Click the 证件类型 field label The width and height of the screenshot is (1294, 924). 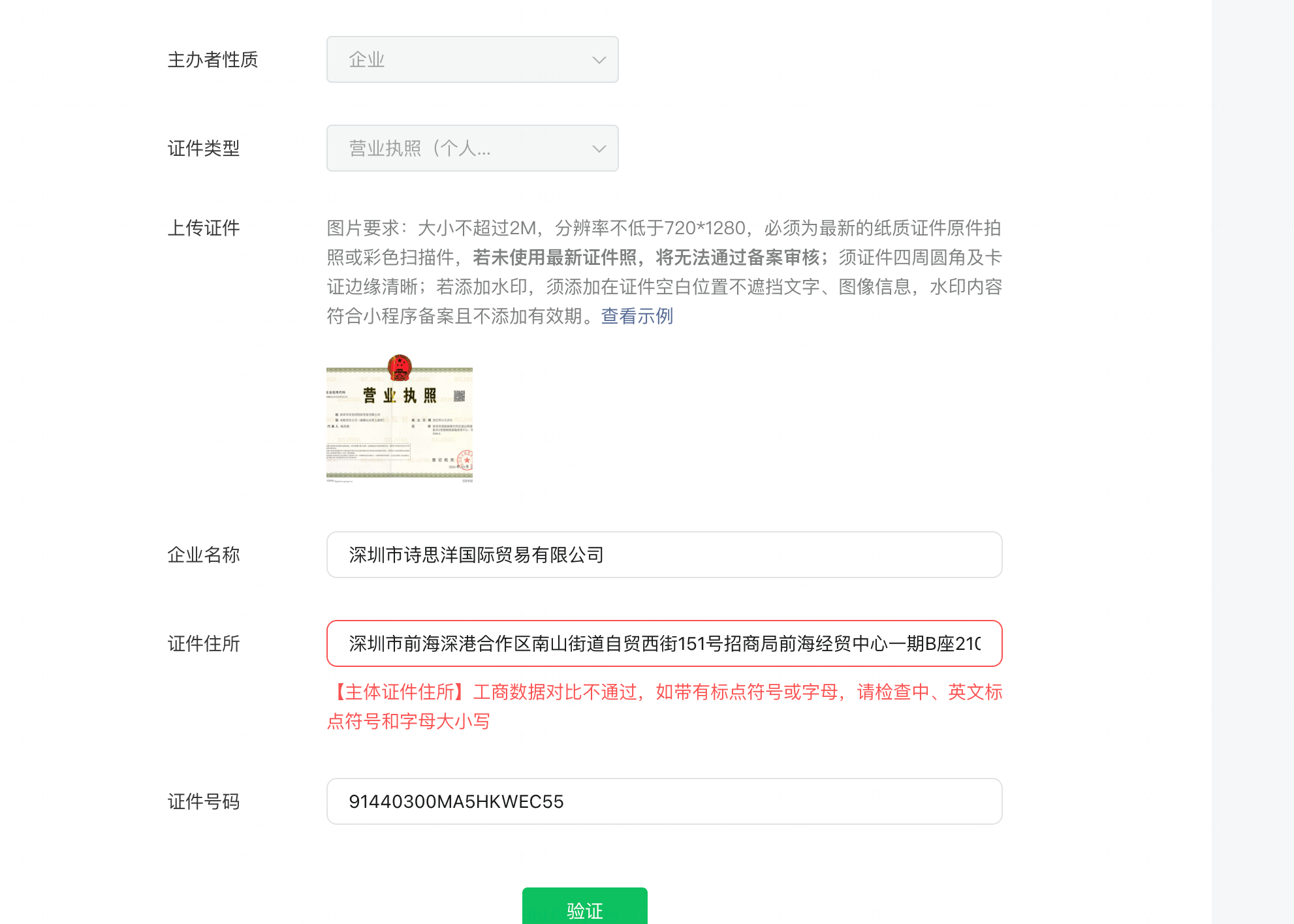[x=204, y=149]
